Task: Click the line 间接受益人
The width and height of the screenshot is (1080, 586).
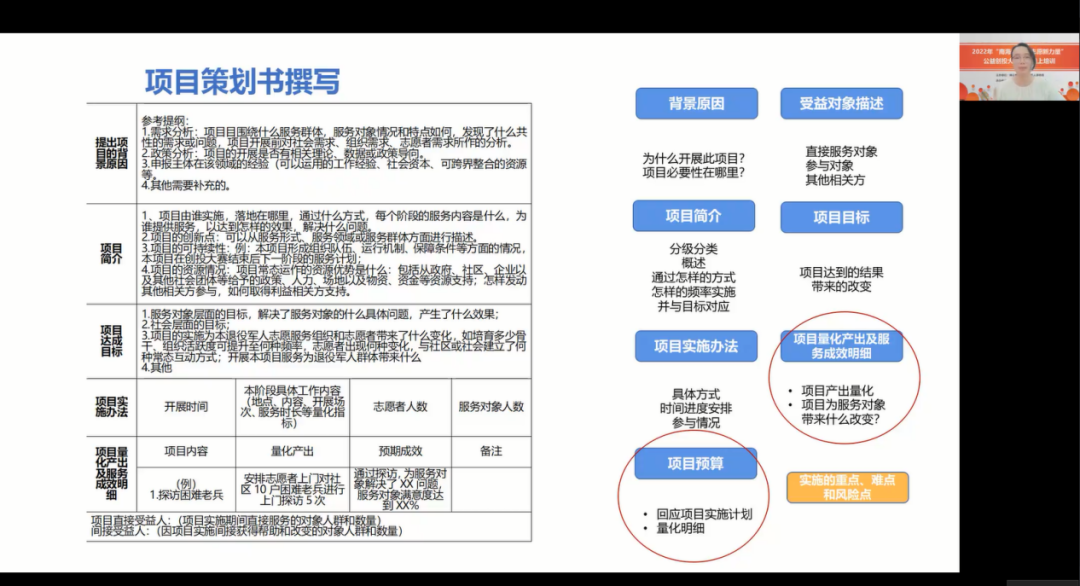Action: 247,531
